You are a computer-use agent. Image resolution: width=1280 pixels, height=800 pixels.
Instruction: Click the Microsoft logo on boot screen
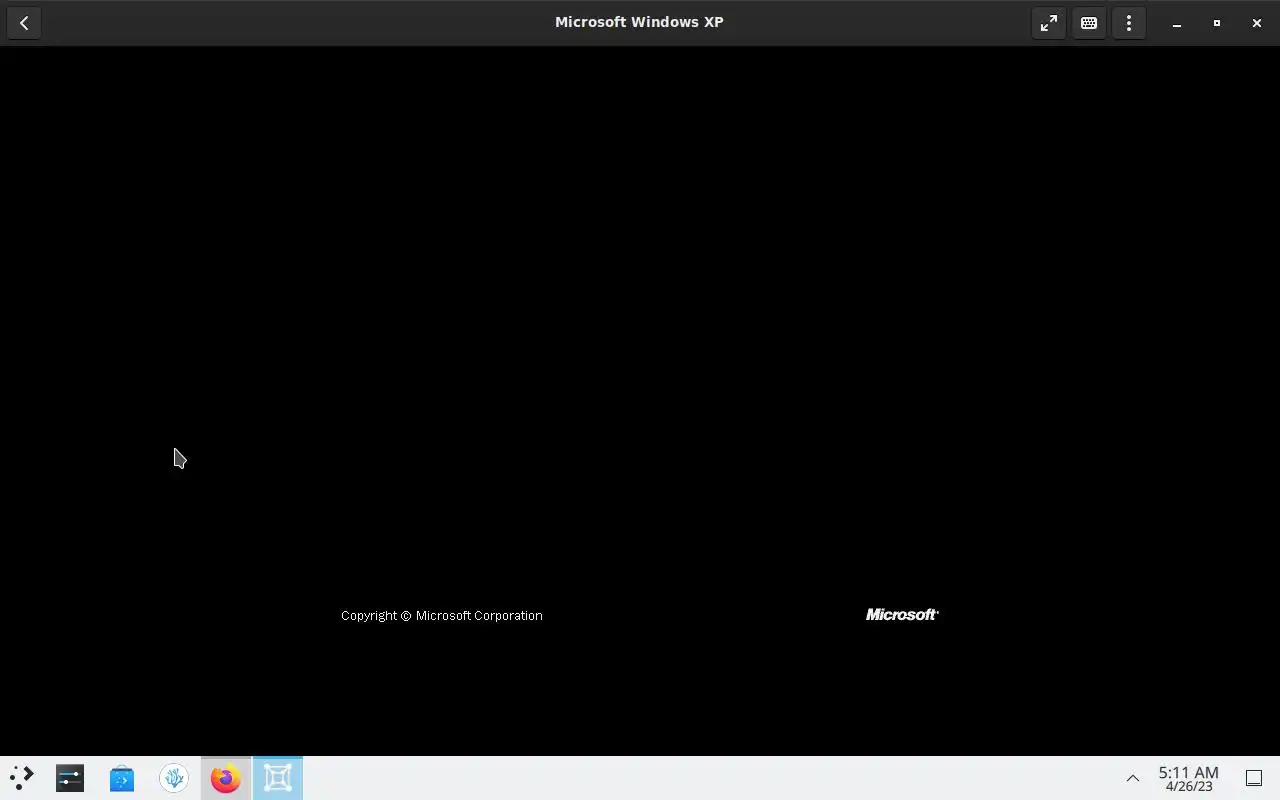(x=902, y=615)
